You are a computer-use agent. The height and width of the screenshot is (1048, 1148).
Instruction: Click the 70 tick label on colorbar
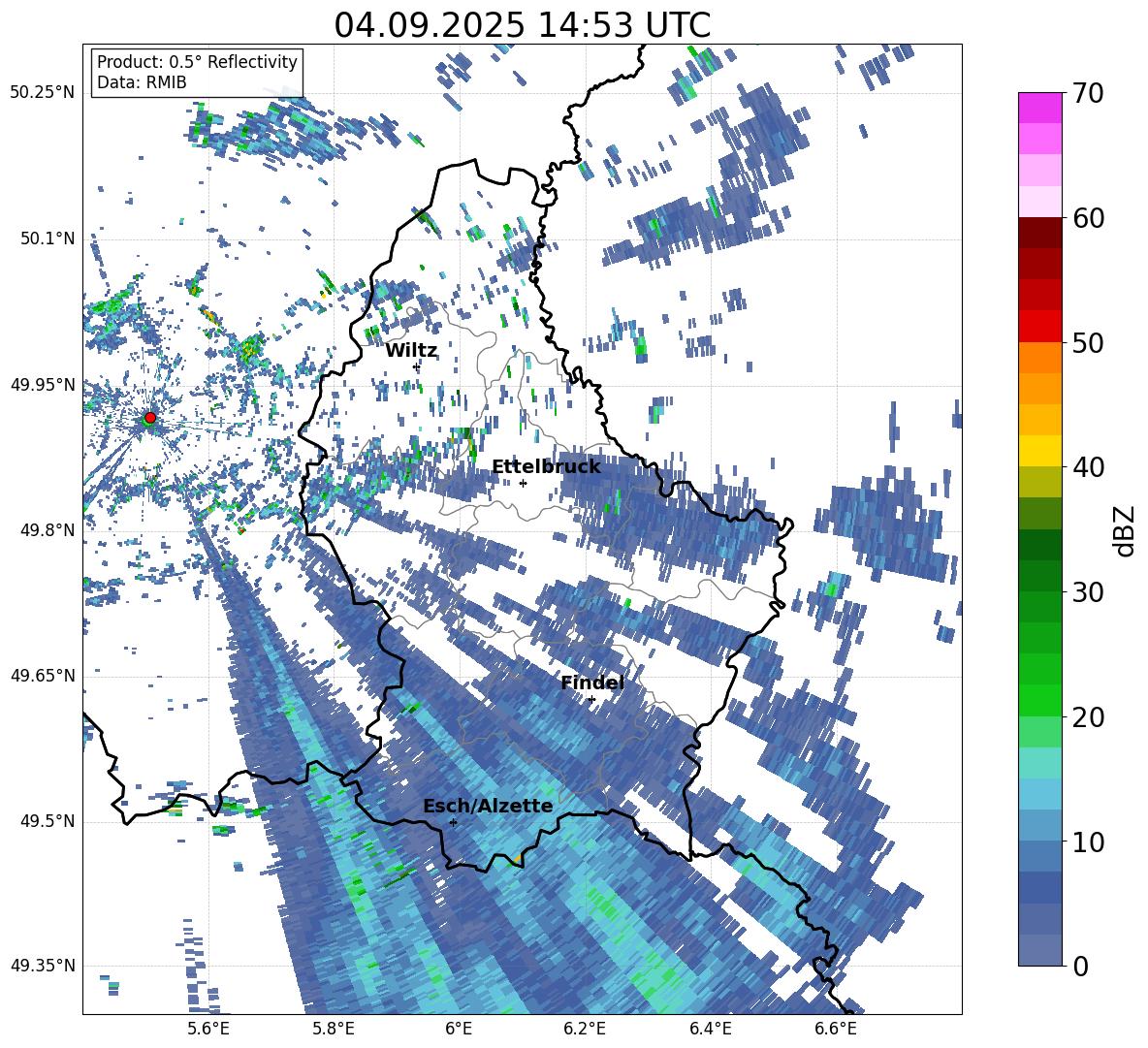[1087, 93]
